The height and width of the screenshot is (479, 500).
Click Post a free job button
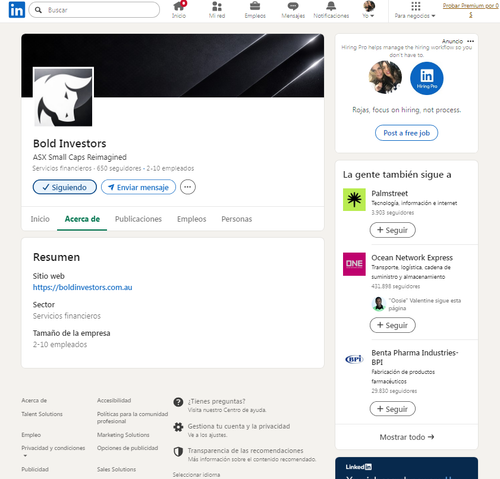(406, 133)
